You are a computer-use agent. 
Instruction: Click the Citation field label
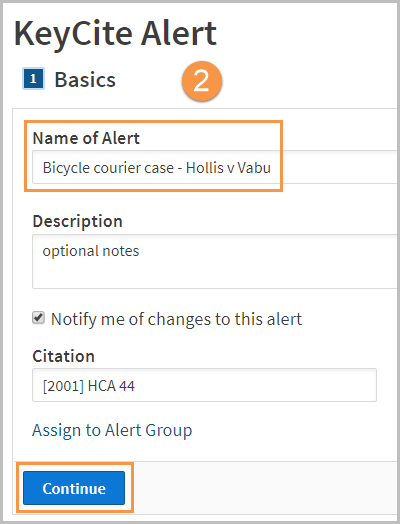click(63, 356)
